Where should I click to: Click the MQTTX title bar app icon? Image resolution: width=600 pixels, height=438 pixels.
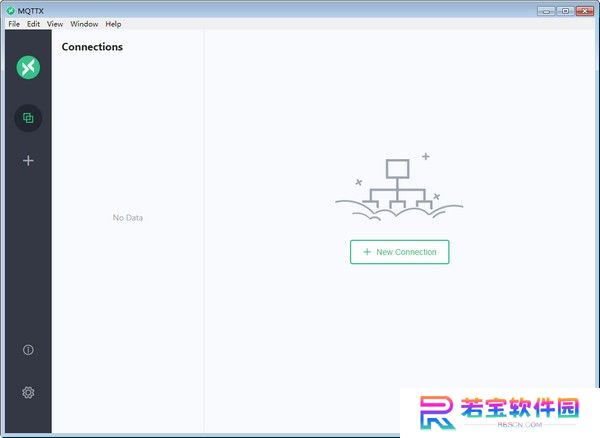click(x=10, y=11)
